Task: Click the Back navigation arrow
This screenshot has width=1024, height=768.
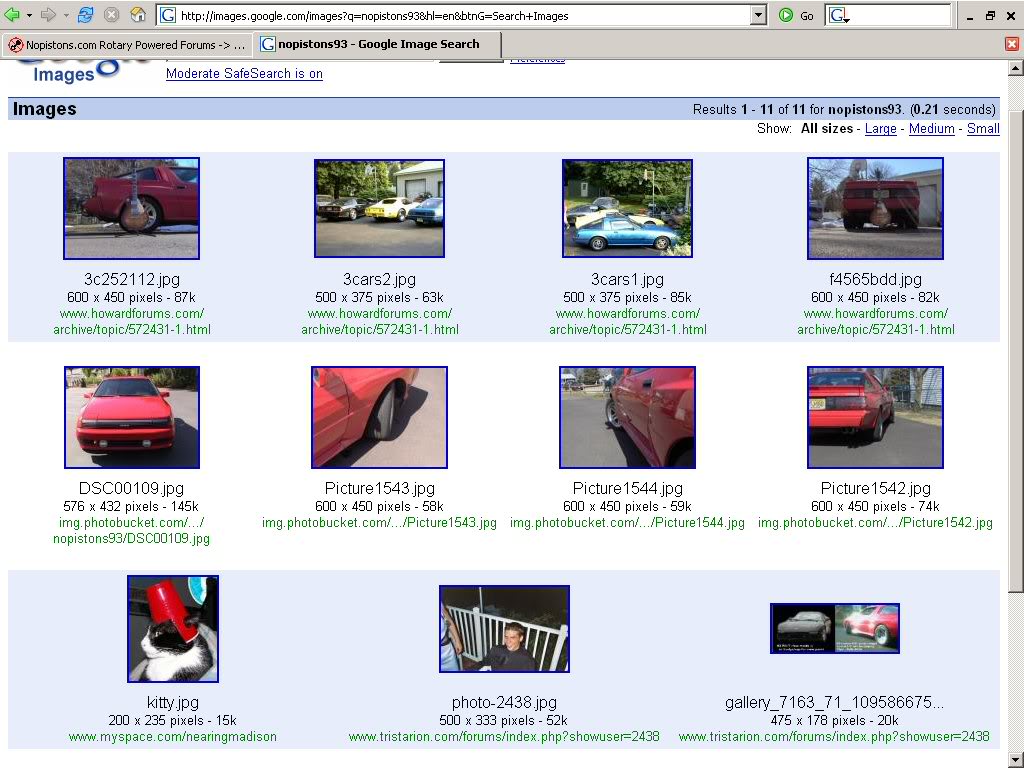Action: 12,15
